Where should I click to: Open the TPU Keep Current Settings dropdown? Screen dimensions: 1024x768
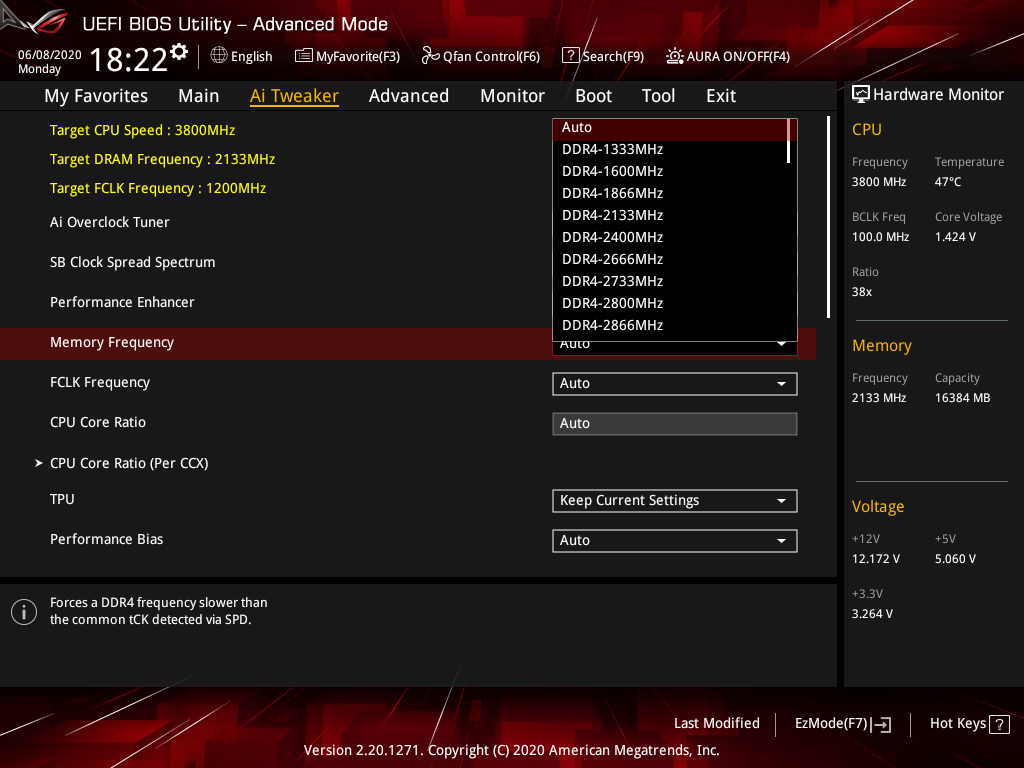point(675,501)
